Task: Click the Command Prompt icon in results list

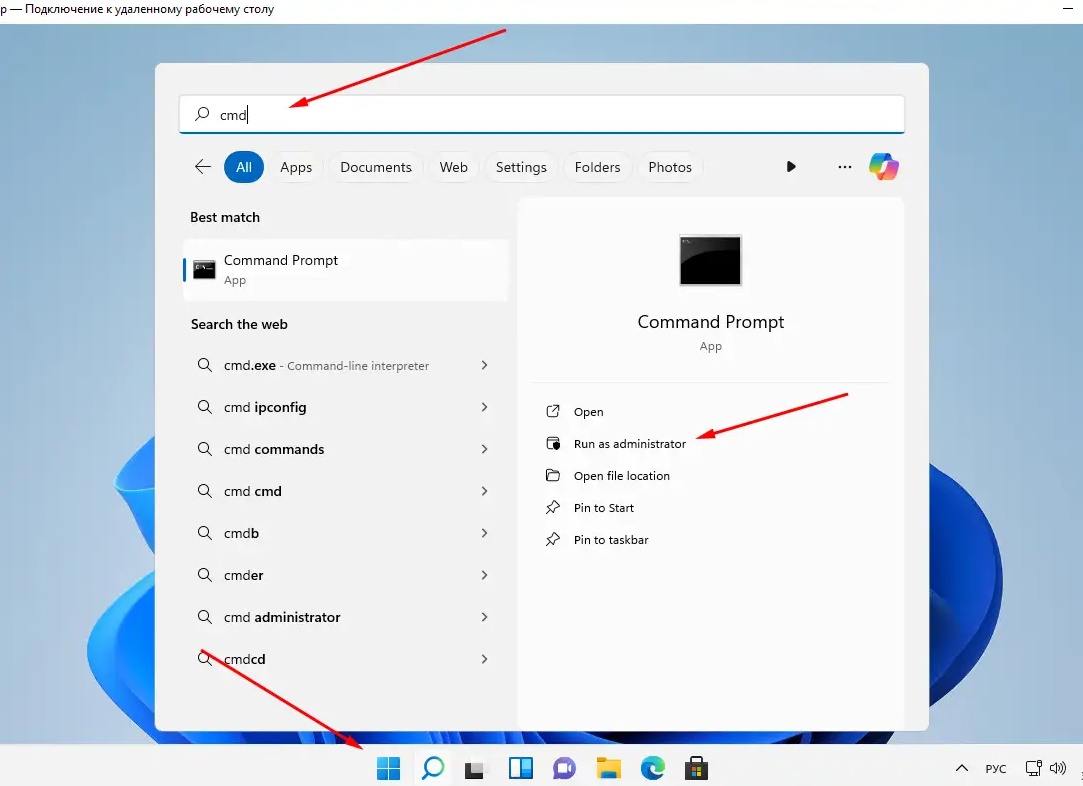Action: pos(204,269)
